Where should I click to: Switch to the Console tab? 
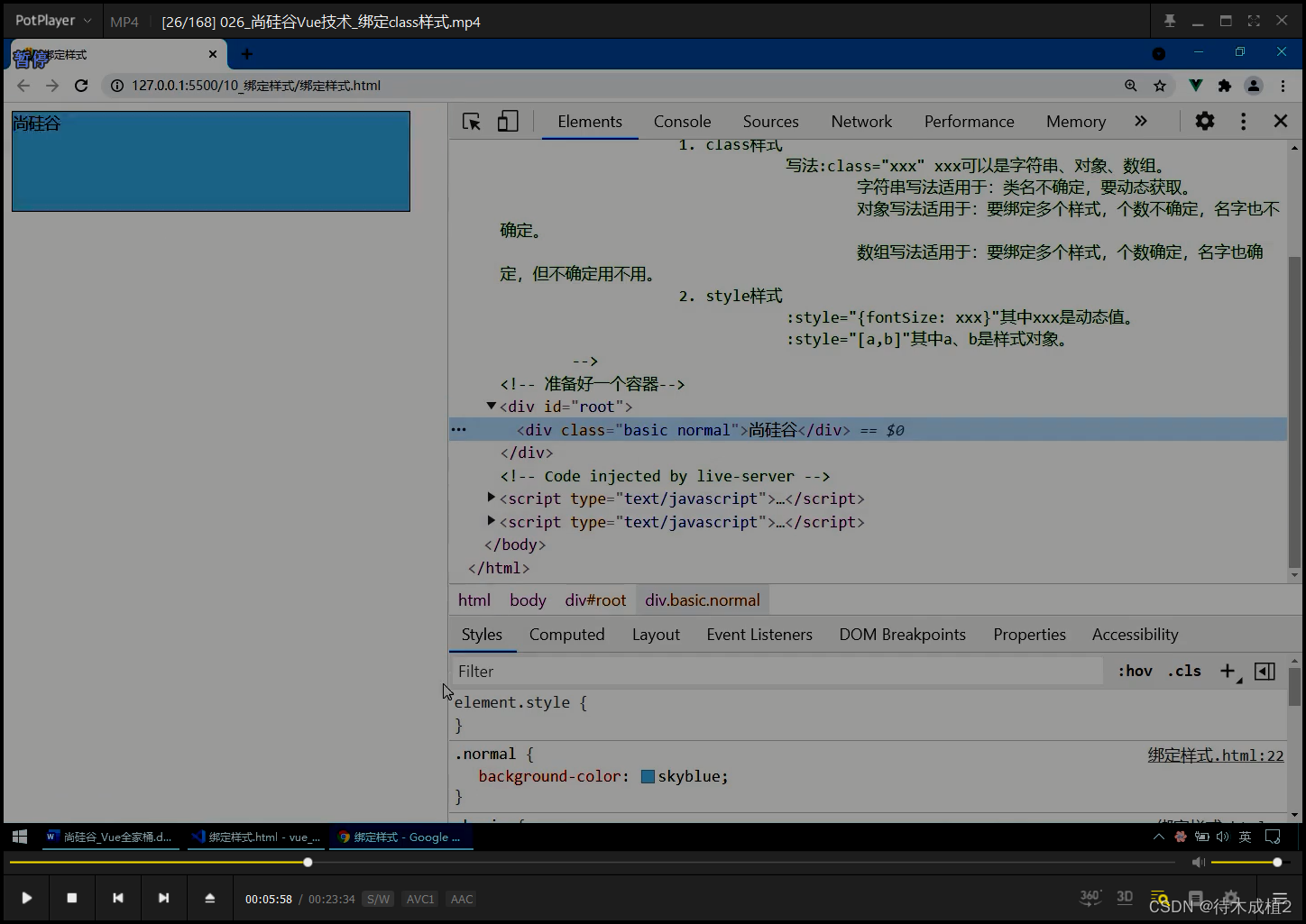(x=682, y=122)
